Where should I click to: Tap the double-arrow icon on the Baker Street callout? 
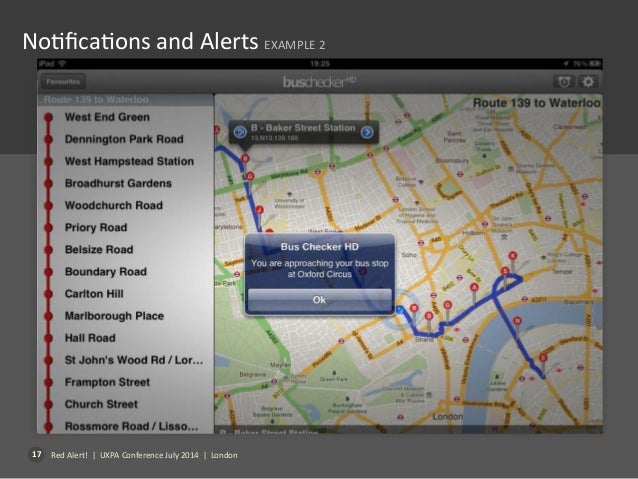pyautogui.click(x=240, y=131)
